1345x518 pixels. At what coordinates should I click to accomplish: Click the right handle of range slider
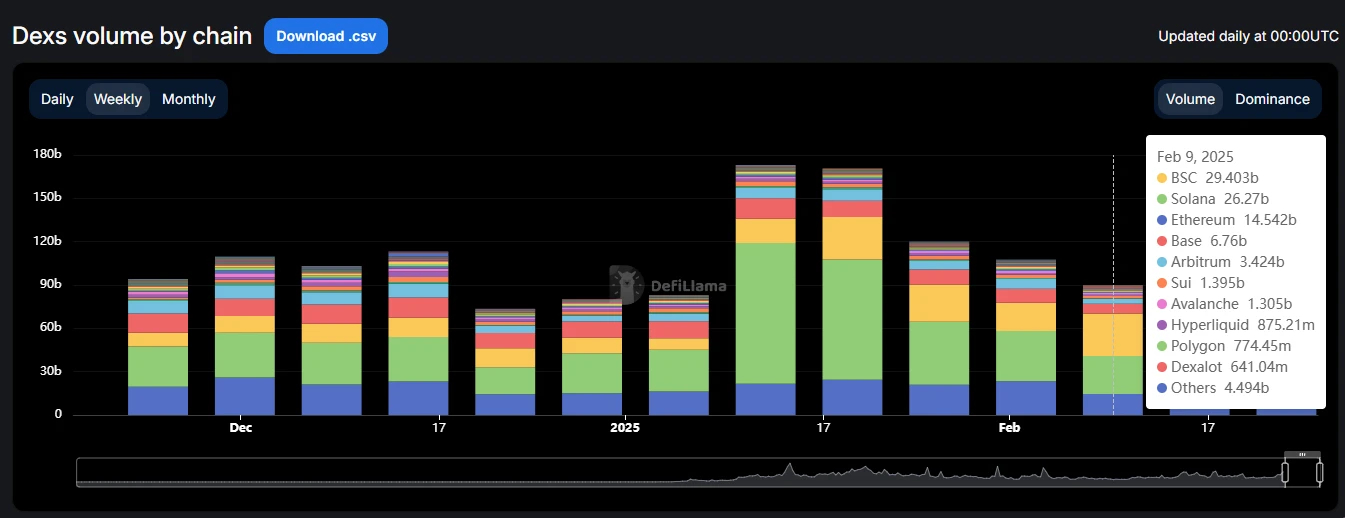click(1319, 472)
